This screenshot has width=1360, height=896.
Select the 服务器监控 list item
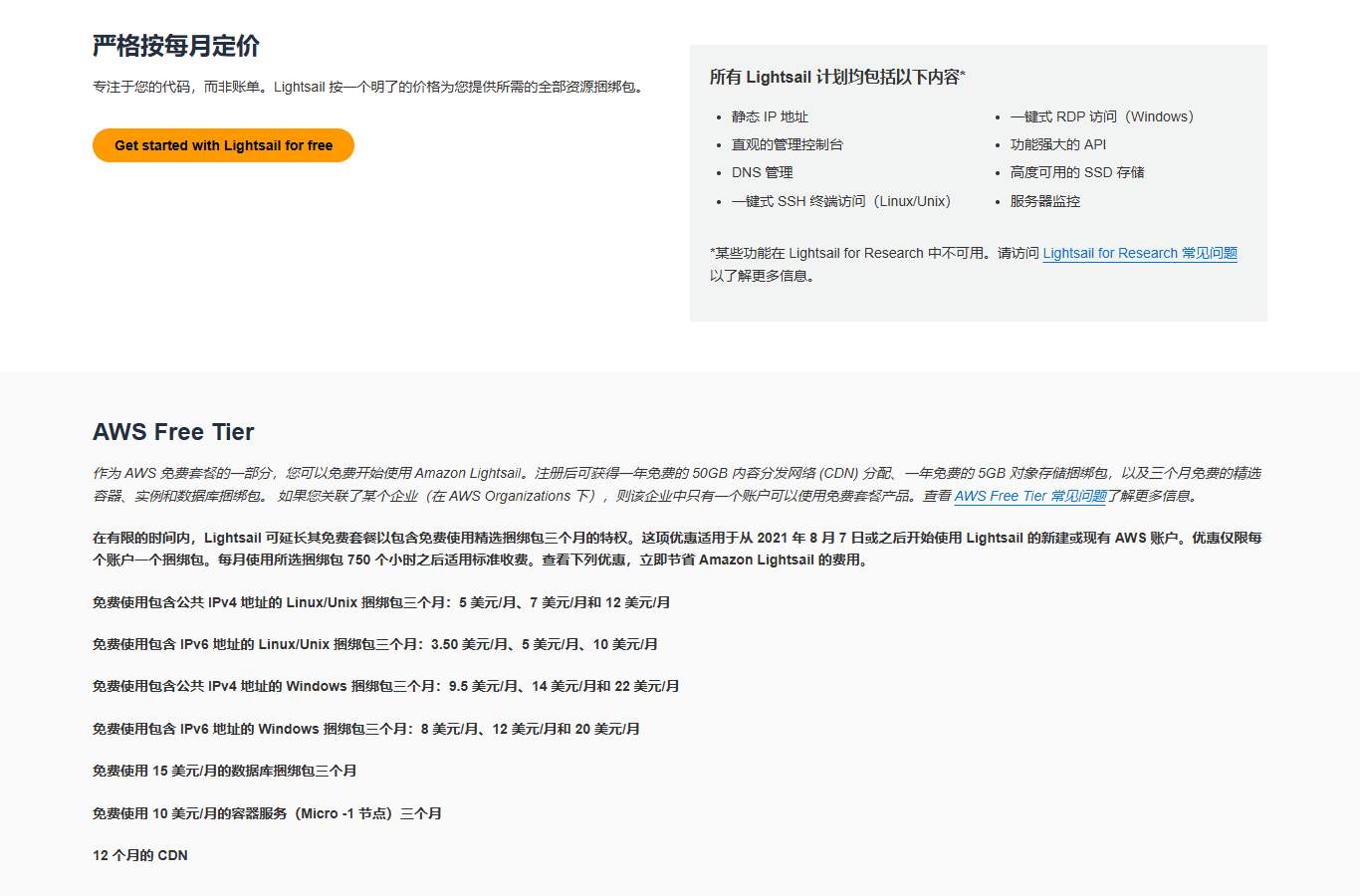(1045, 201)
